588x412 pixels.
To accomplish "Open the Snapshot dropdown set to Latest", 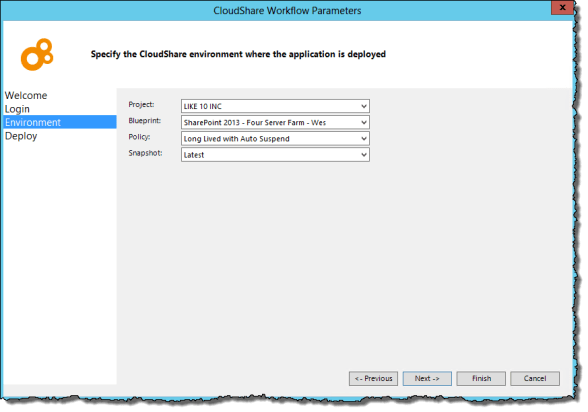I will click(275, 154).
